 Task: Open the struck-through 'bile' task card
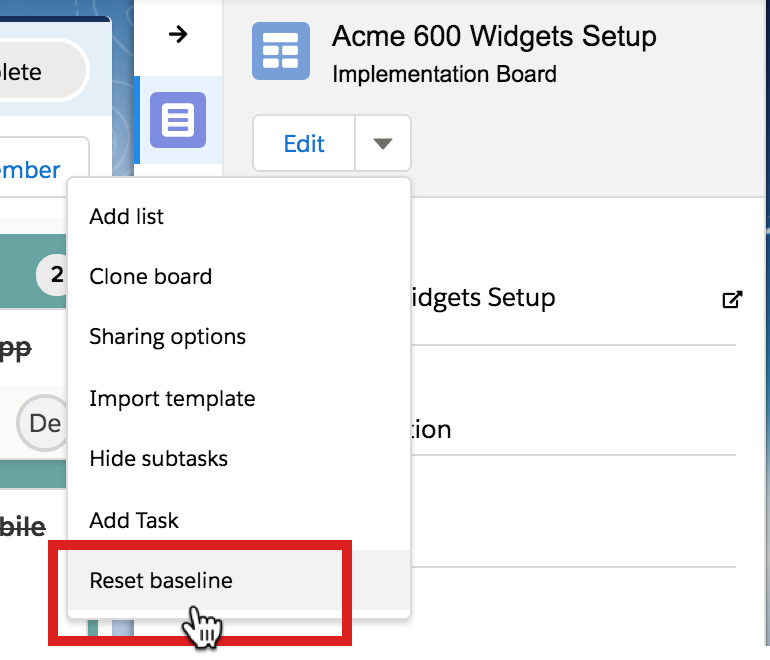[23, 527]
